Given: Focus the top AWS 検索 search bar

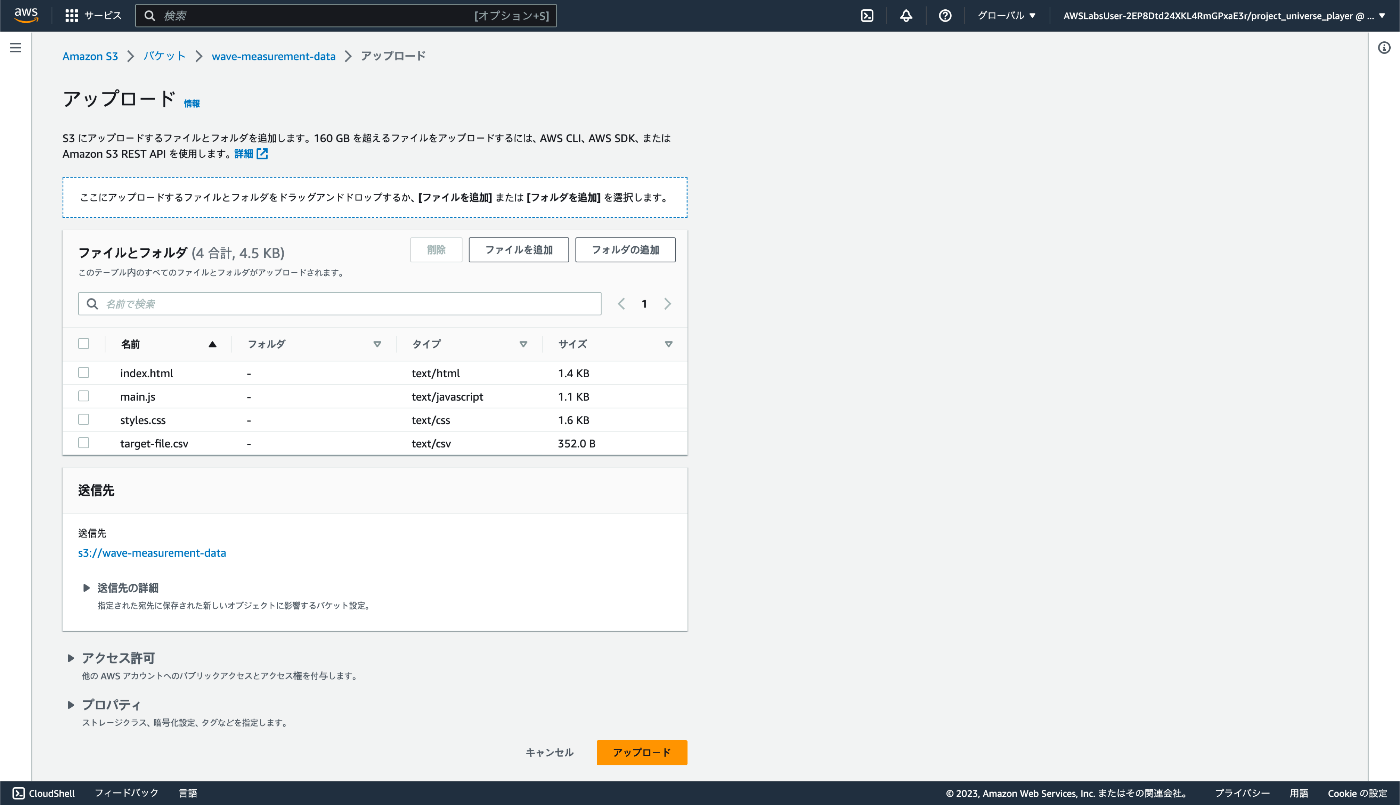Looking at the screenshot, I should 346,16.
